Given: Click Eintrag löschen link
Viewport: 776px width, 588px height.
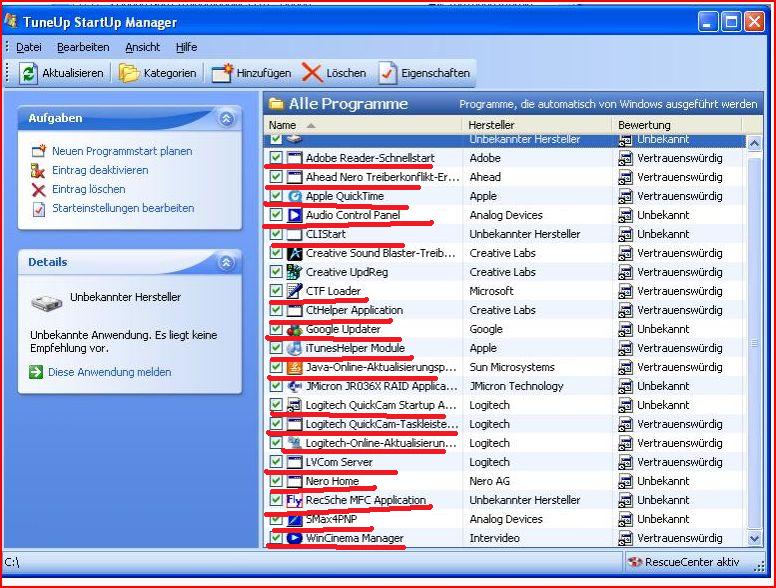Looking at the screenshot, I should click(89, 190).
